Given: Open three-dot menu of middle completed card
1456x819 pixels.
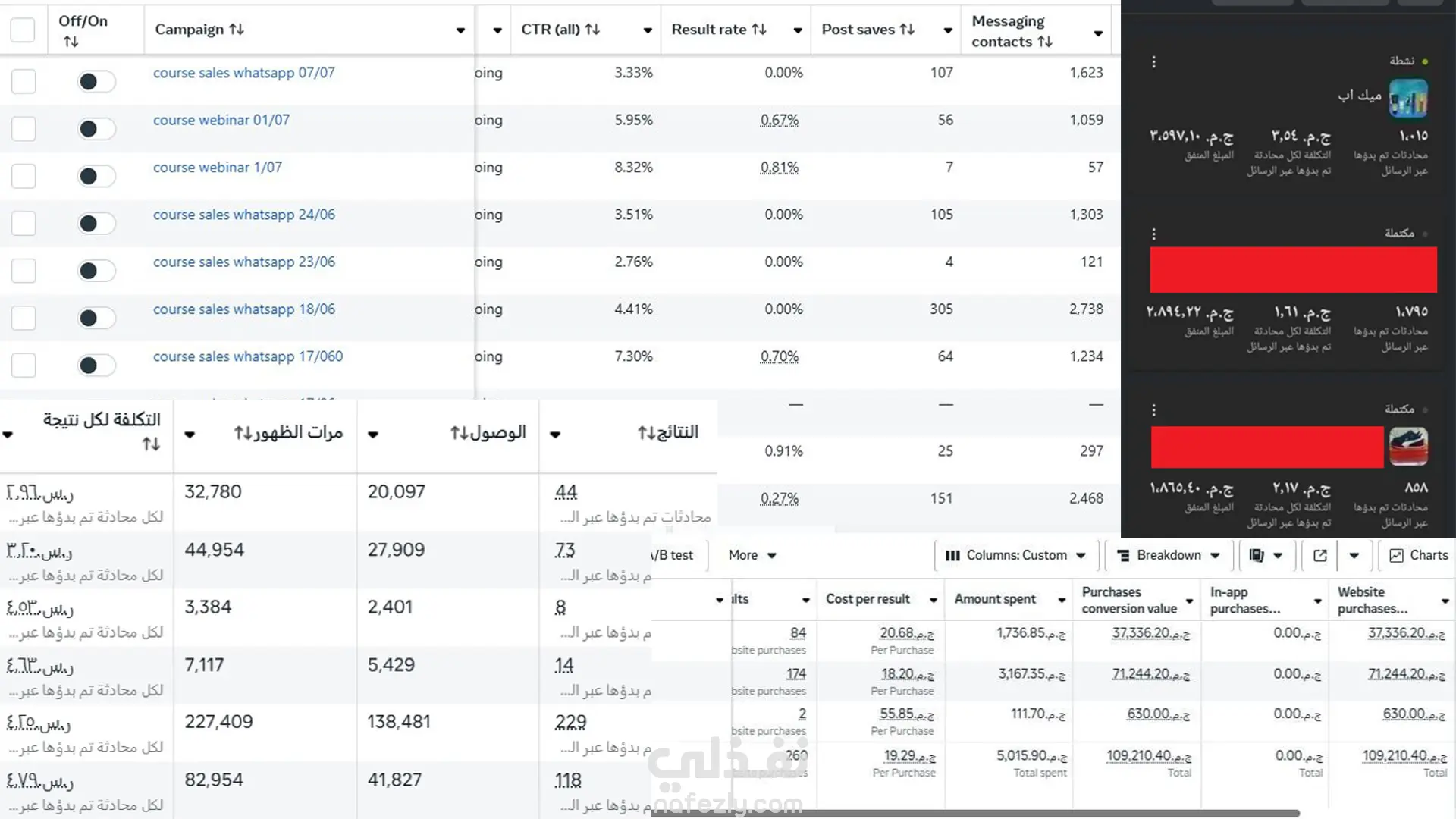Looking at the screenshot, I should click(1153, 234).
